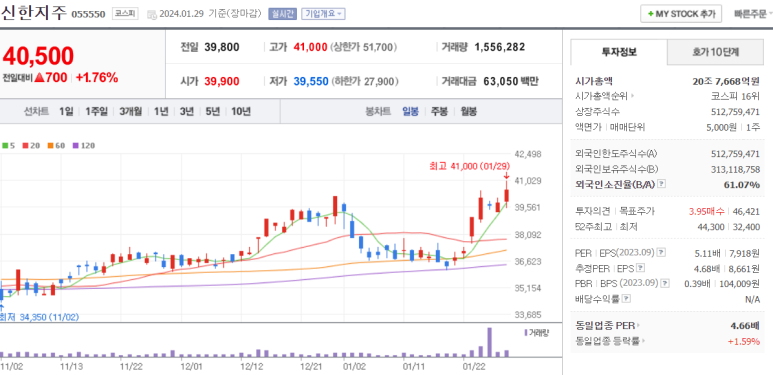Select the 월봉 candlestick chart
Image resolution: width=773 pixels, height=375 pixels.
coord(468,111)
